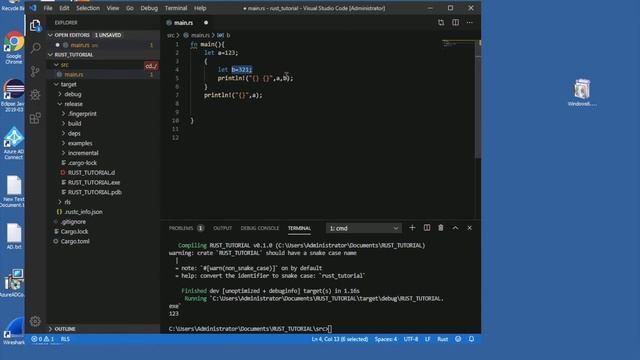Open notifications bell in status bar
Image resolution: width=640 pixels, height=360 pixels.
471,339
